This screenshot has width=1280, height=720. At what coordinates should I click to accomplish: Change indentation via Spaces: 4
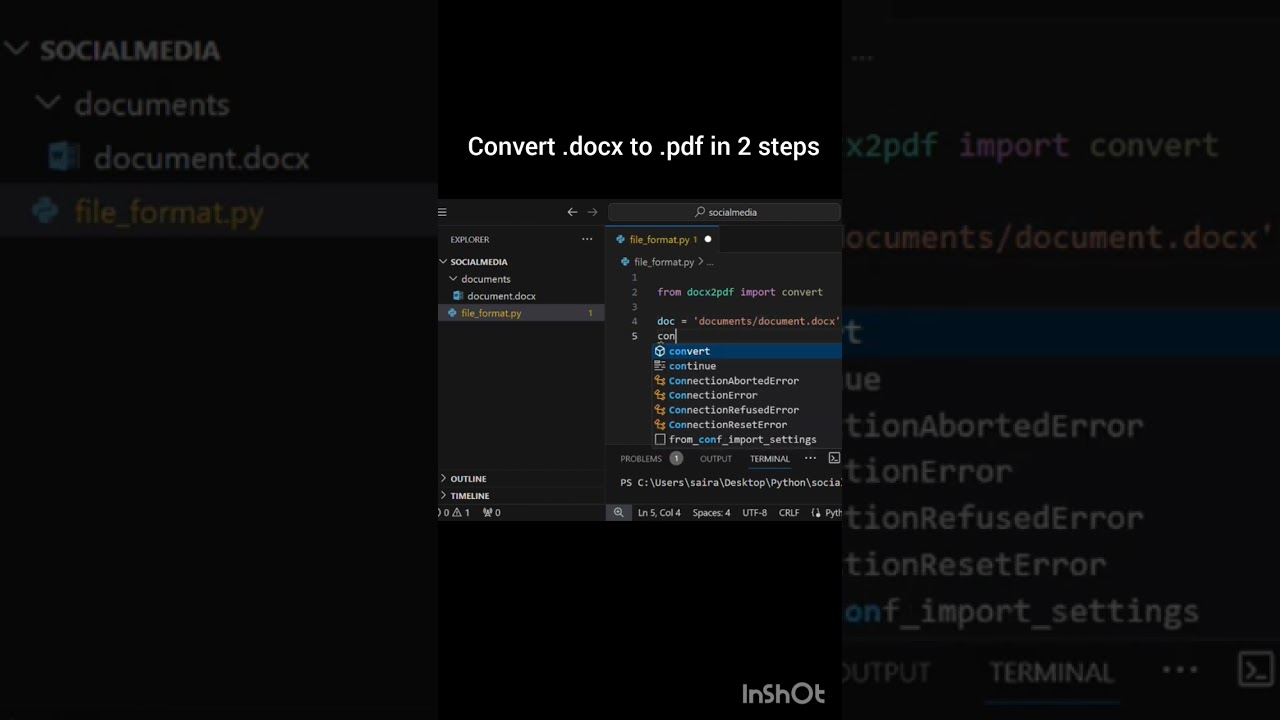click(712, 512)
